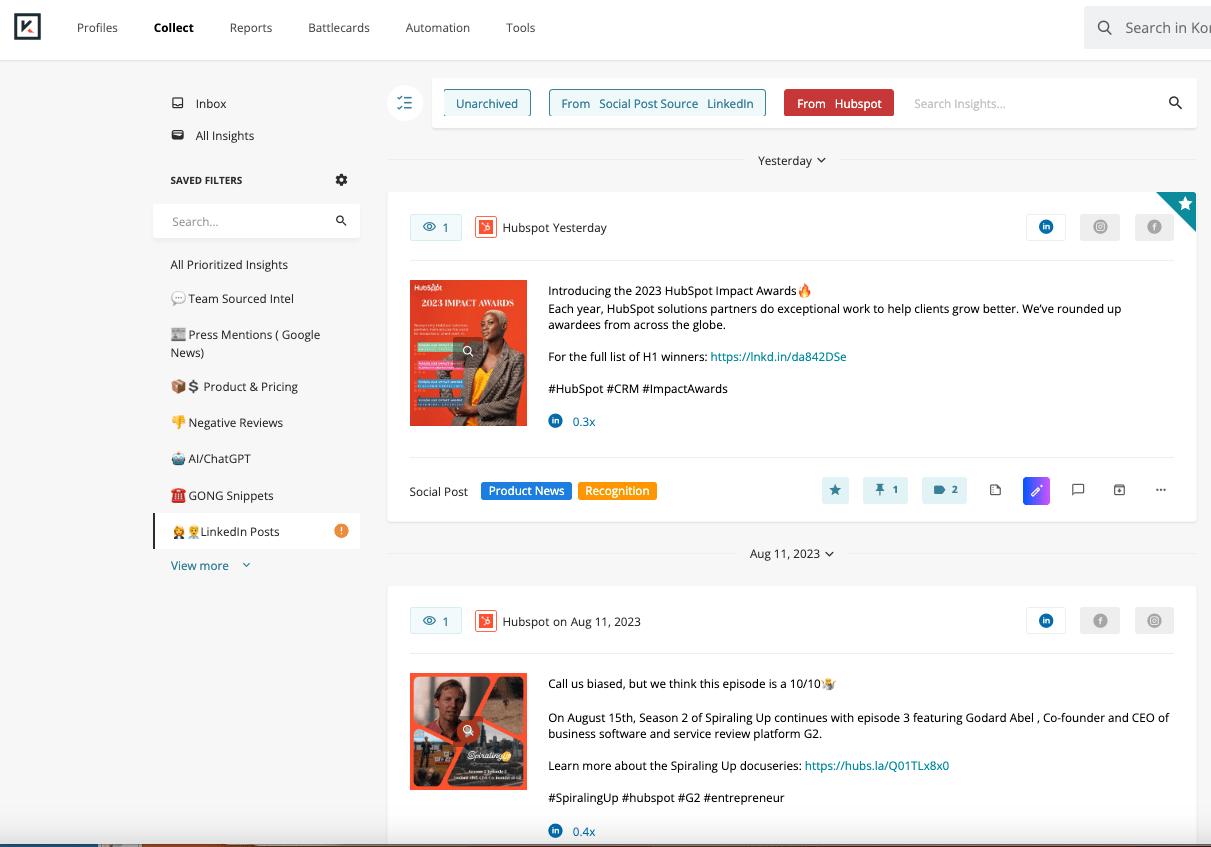Click LinkedIn icon beside 0.4x
Image resolution: width=1211 pixels, height=847 pixels.
tap(556, 831)
